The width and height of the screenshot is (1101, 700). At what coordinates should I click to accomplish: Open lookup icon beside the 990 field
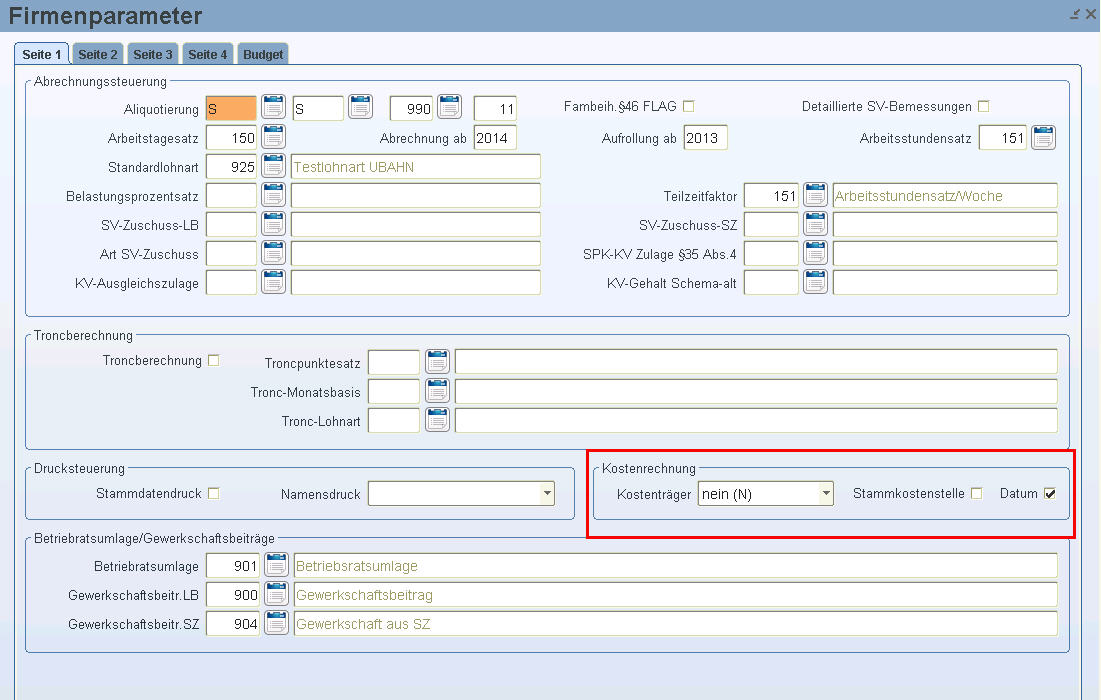point(449,107)
